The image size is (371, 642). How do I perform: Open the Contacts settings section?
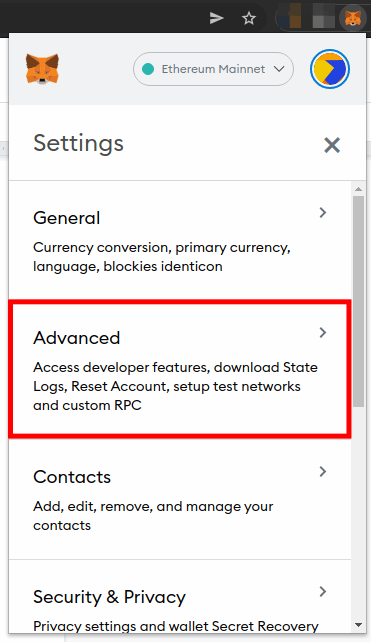click(180, 499)
